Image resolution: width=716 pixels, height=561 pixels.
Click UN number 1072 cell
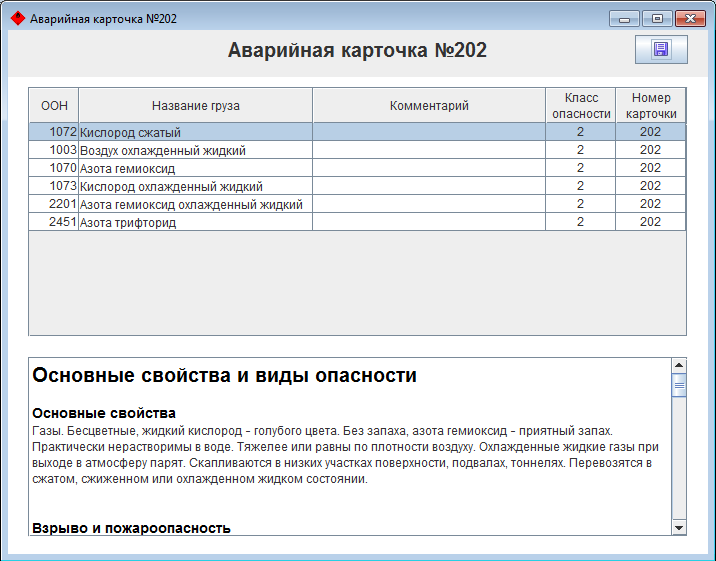(54, 132)
